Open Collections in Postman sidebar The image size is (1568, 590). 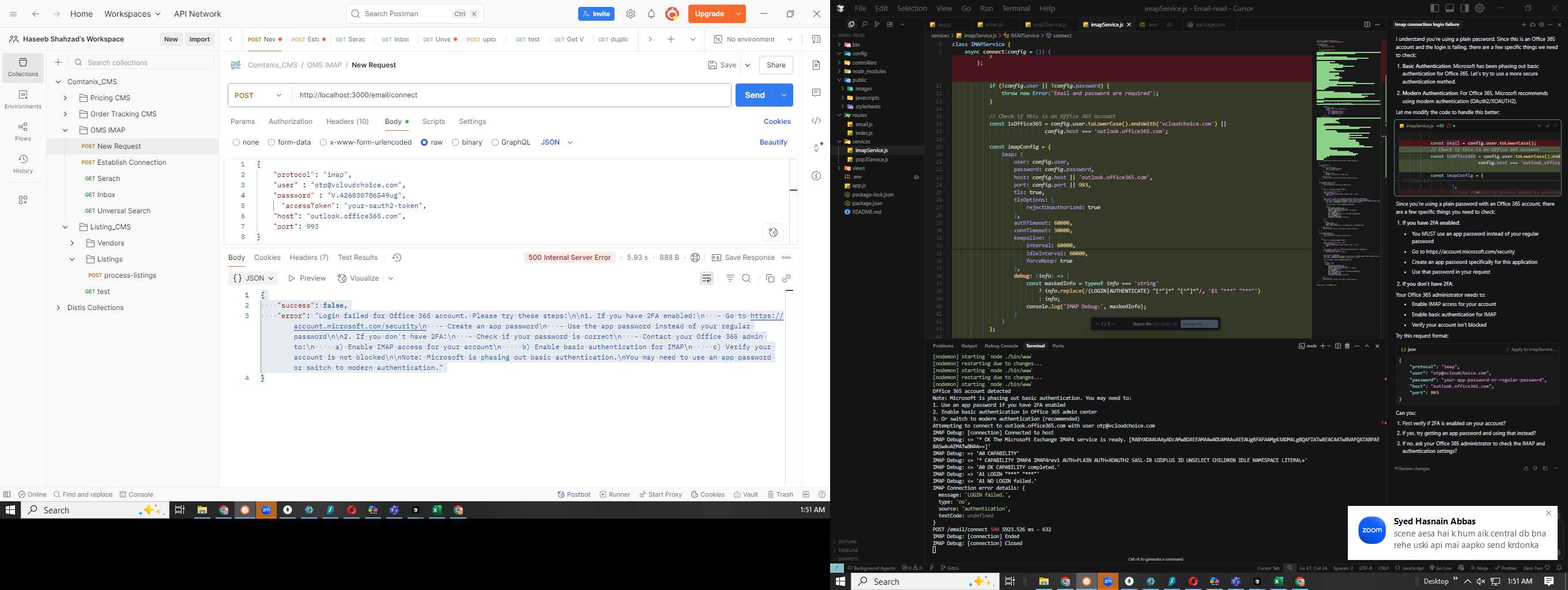tap(23, 67)
